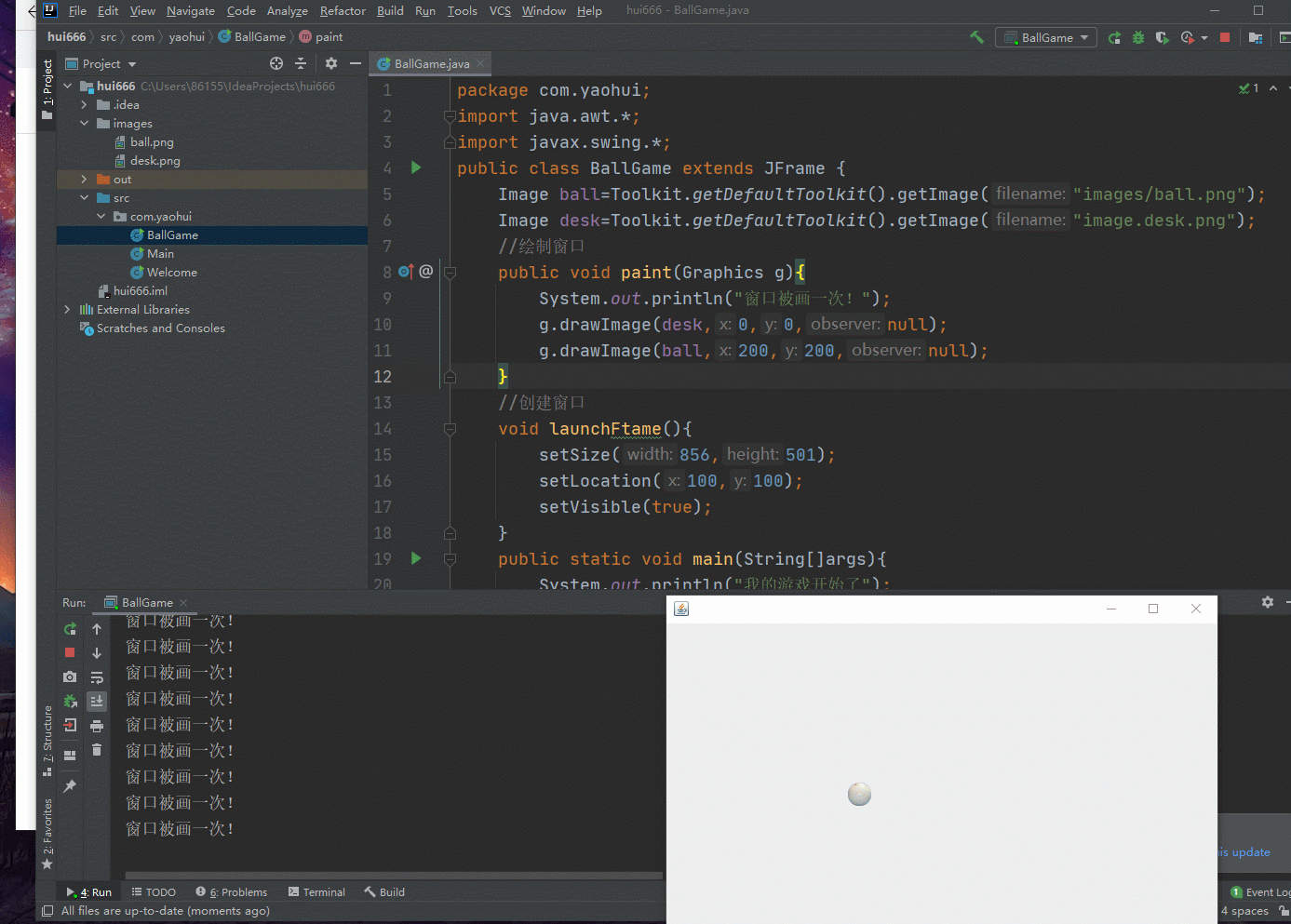Open the Navigate menu
This screenshot has height=924, width=1291.
coord(191,11)
